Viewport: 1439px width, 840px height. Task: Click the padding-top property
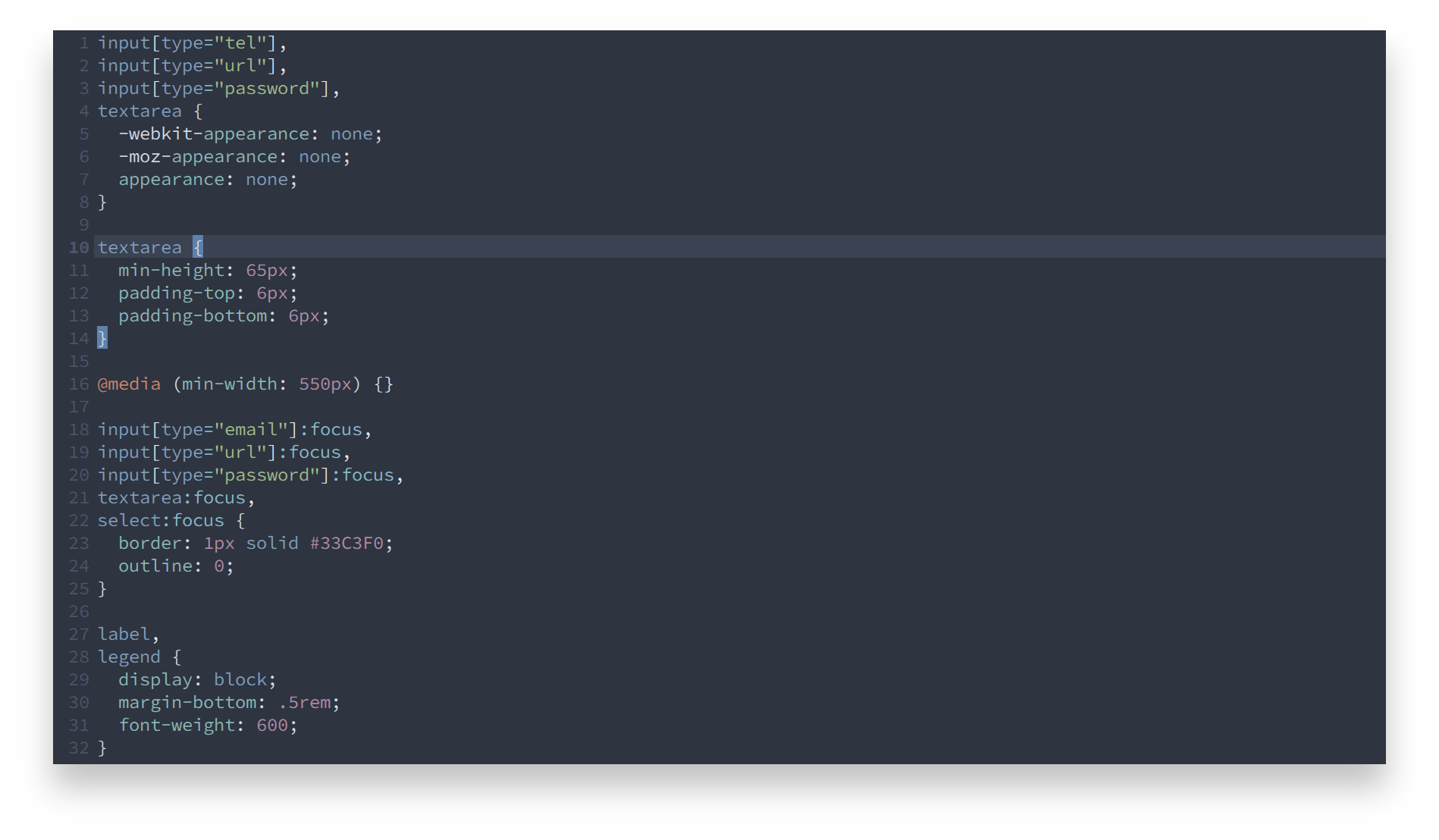coord(177,293)
